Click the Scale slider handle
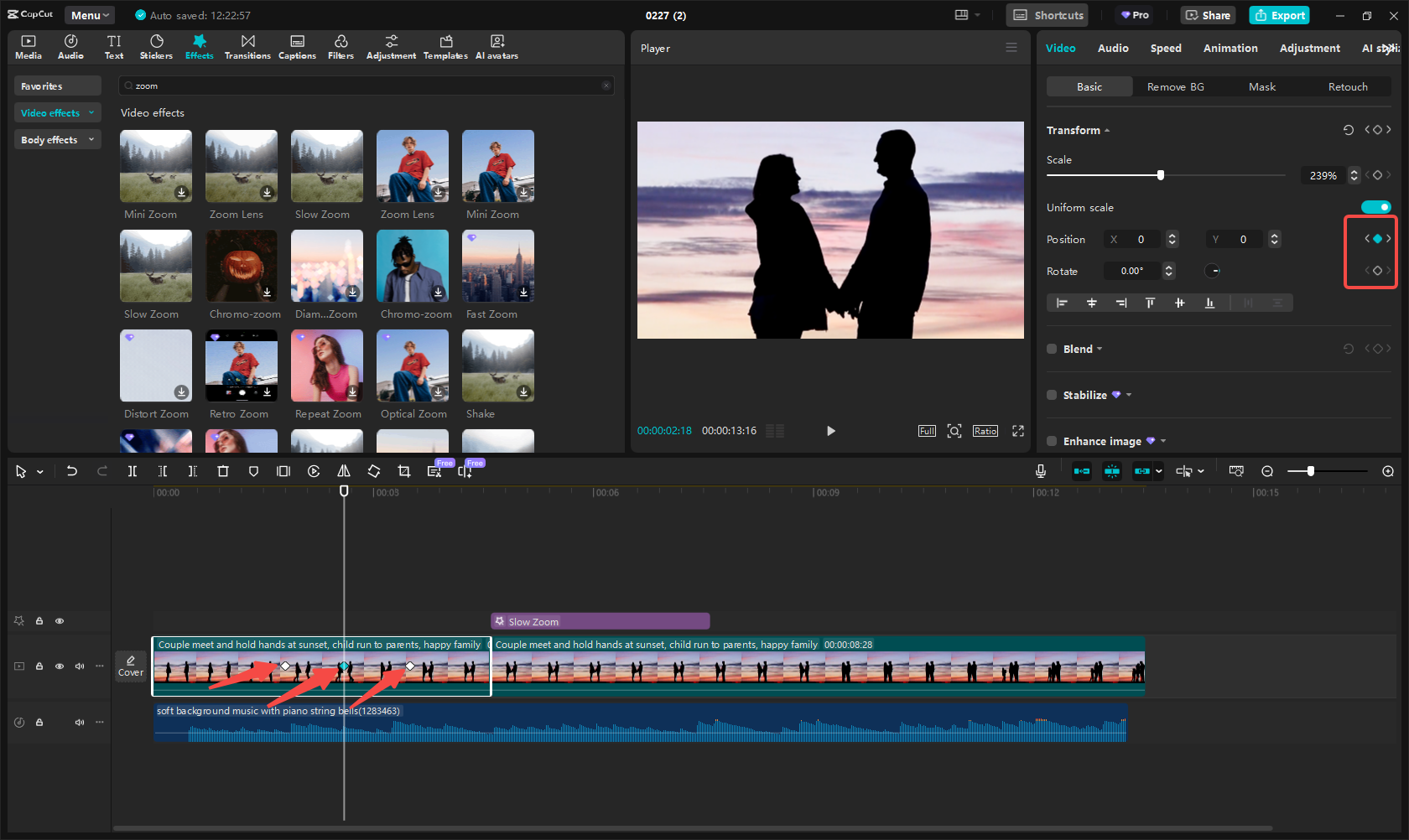The height and width of the screenshot is (840, 1409). pyautogui.click(x=1161, y=175)
